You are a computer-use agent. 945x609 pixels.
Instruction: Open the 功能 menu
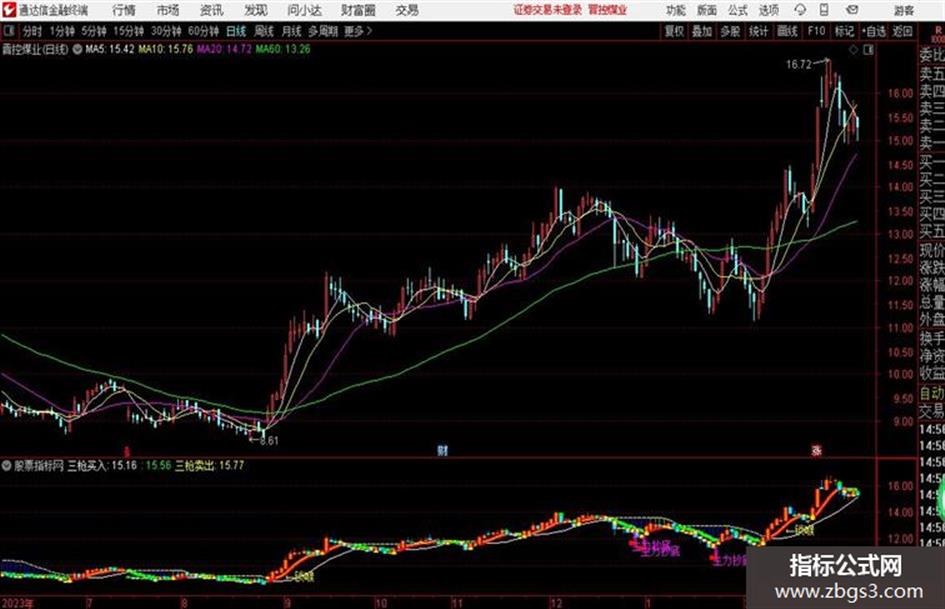676,10
